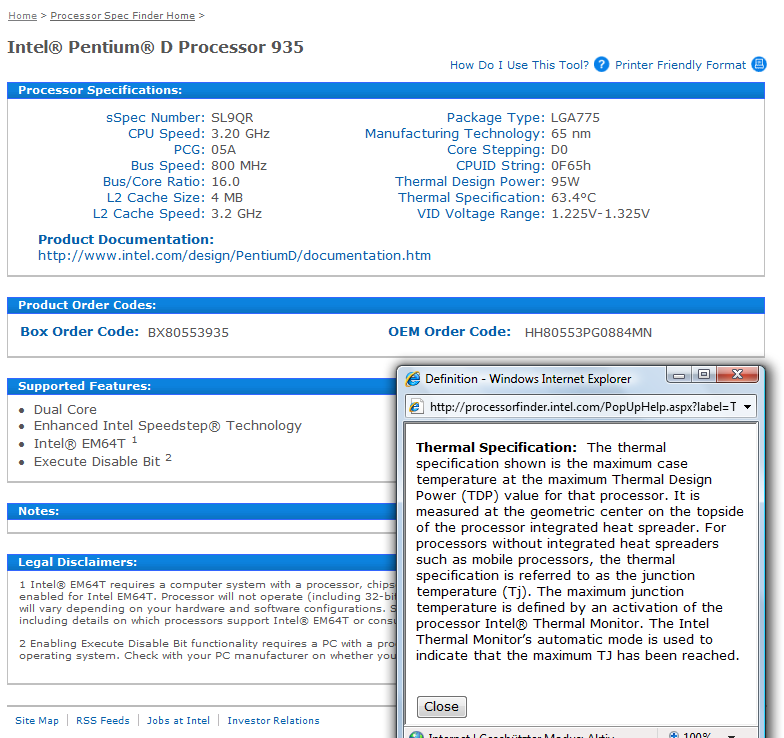Click the How Do I Use This Tool link

click(x=519, y=65)
